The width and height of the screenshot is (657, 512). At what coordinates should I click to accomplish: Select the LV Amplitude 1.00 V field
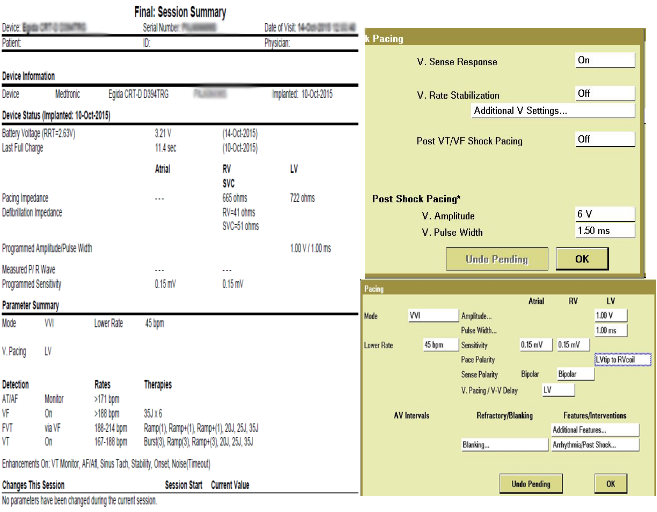tap(610, 315)
